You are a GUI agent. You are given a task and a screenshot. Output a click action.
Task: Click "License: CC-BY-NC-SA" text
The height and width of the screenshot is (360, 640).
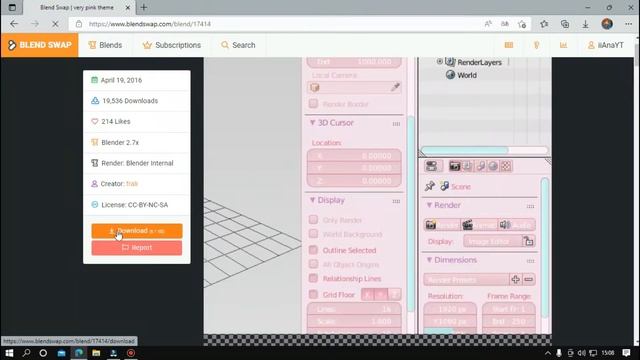coord(134,204)
